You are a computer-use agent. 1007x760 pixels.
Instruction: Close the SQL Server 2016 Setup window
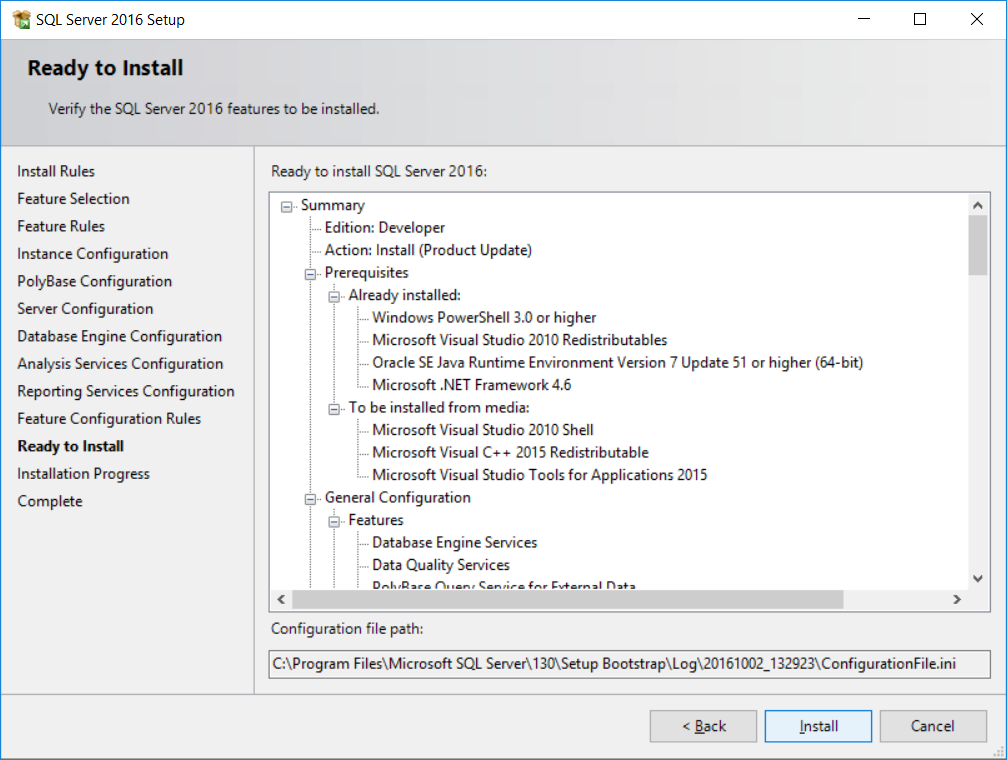(x=977, y=19)
